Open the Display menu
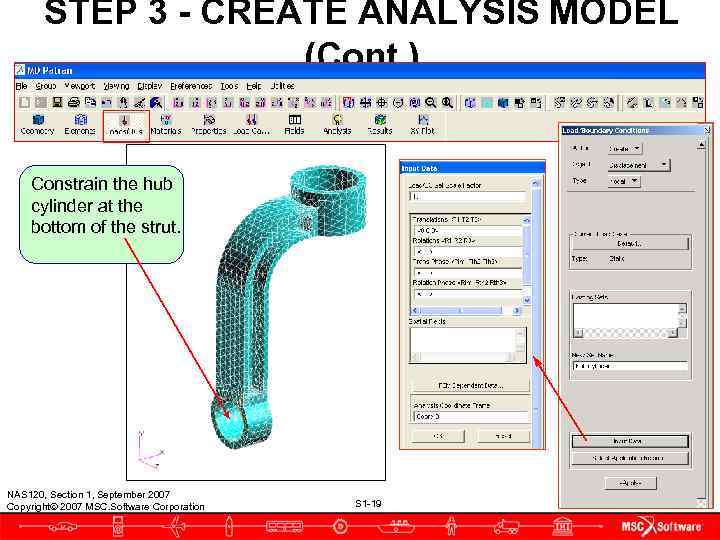This screenshot has height=540, width=720. click(150, 86)
